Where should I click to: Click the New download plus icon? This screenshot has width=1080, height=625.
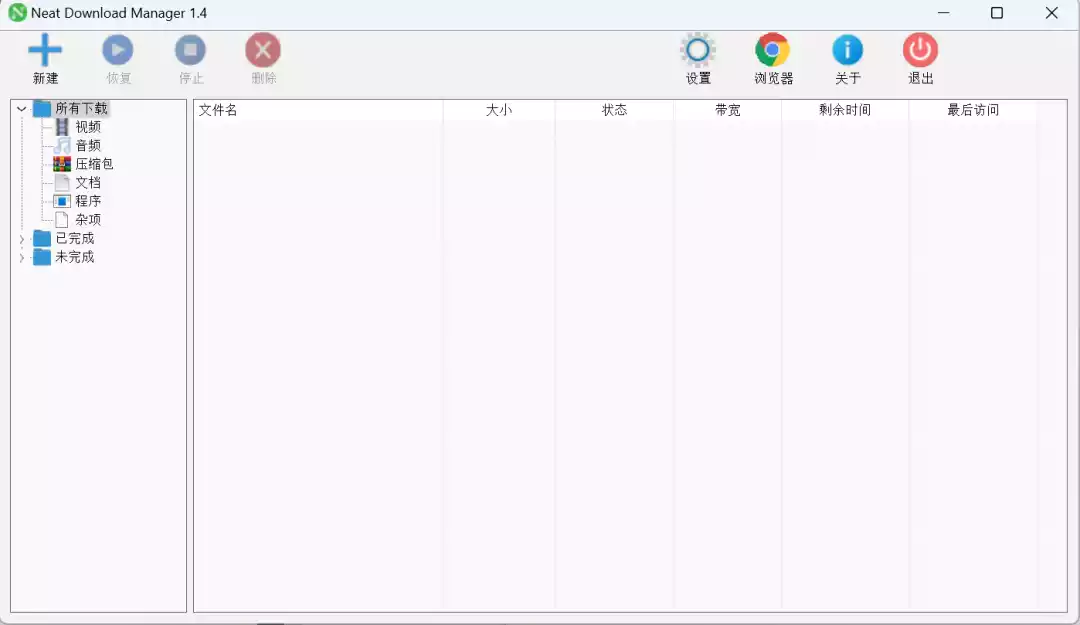coord(45,50)
